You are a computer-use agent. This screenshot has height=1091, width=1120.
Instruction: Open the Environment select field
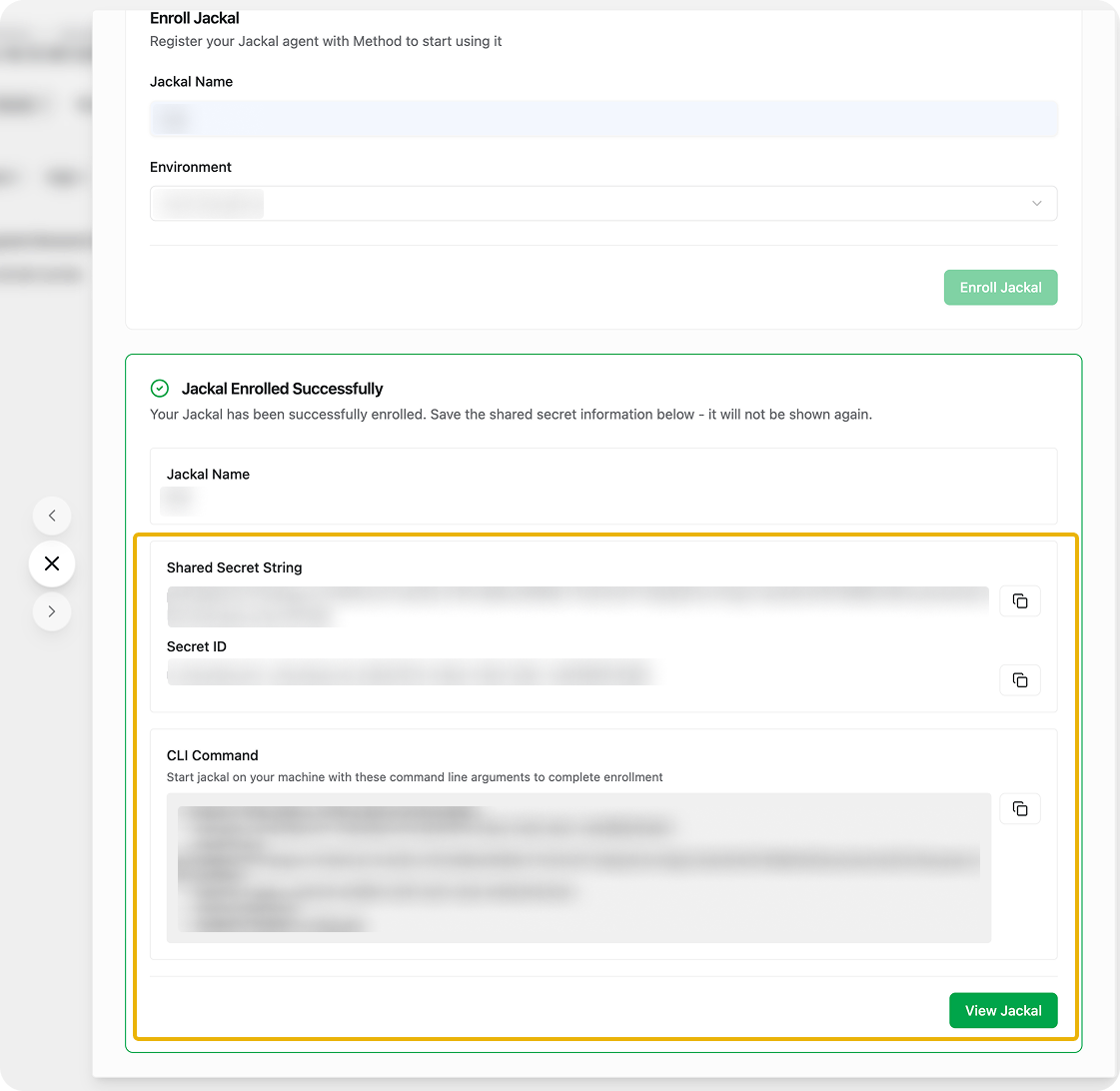pyautogui.click(x=602, y=204)
